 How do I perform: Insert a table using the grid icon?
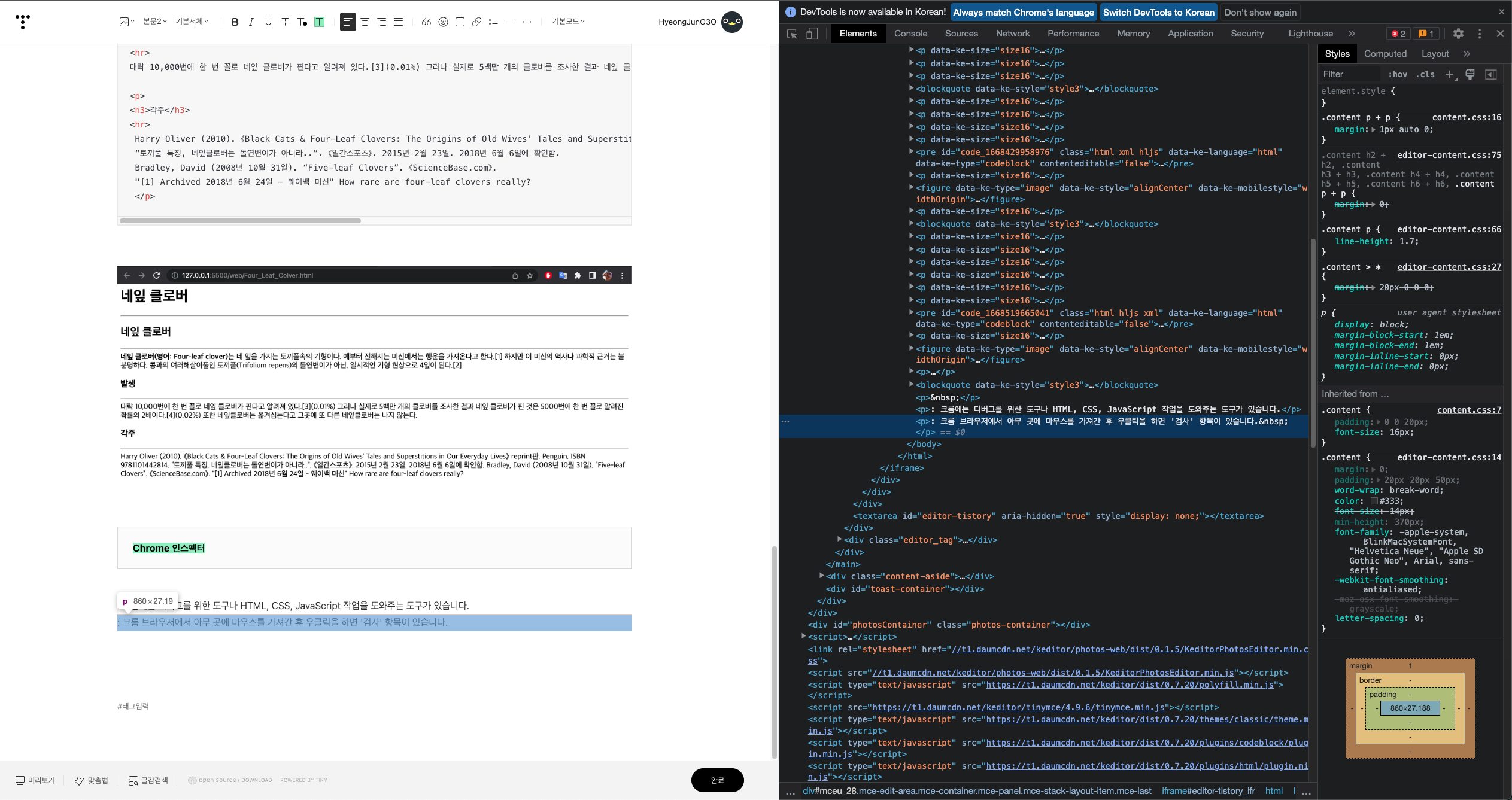click(460, 22)
